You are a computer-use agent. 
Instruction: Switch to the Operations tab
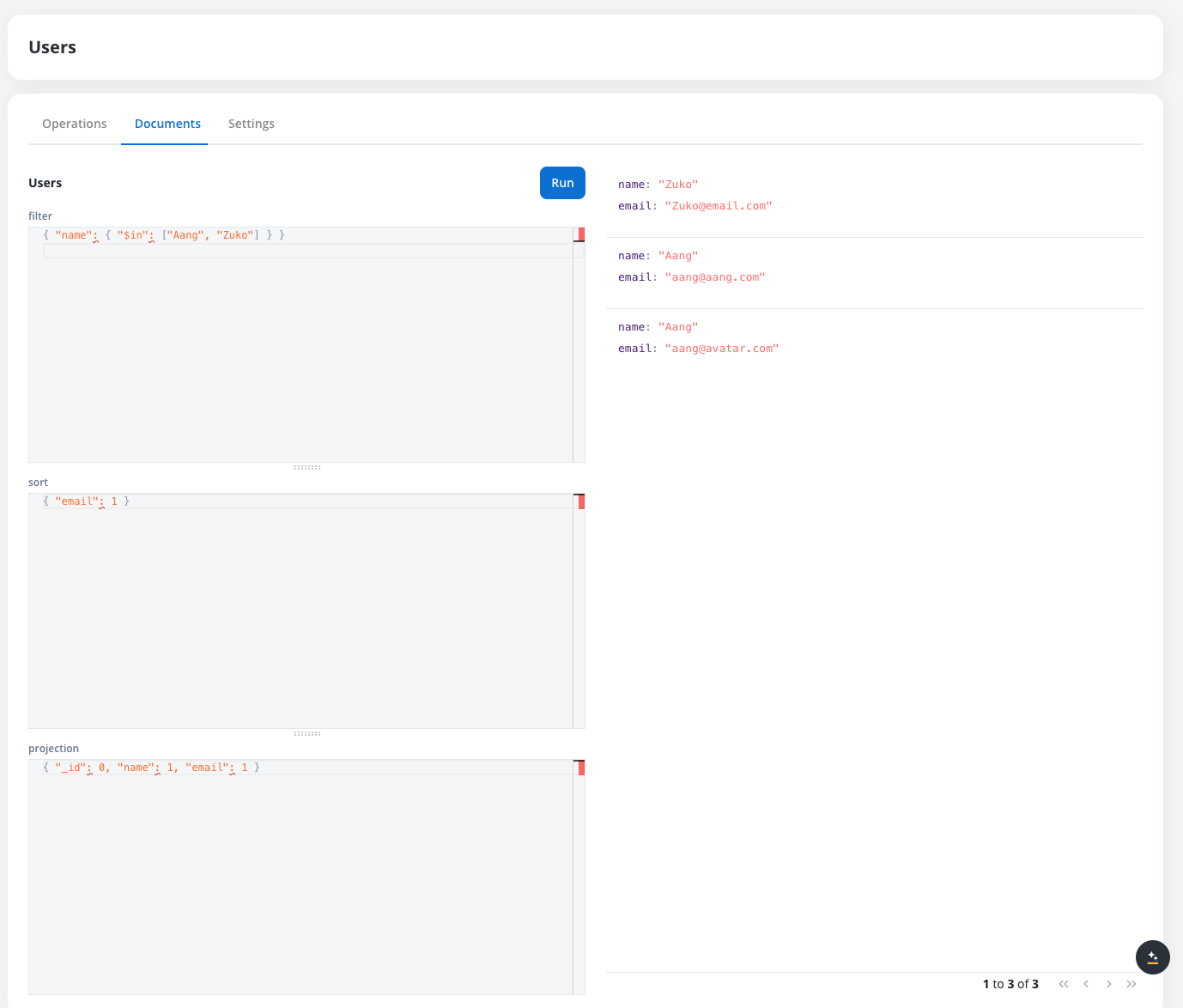[75, 124]
